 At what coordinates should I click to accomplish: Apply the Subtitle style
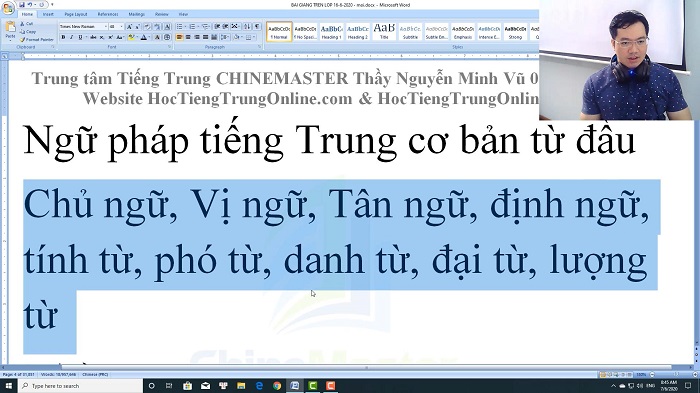(410, 32)
